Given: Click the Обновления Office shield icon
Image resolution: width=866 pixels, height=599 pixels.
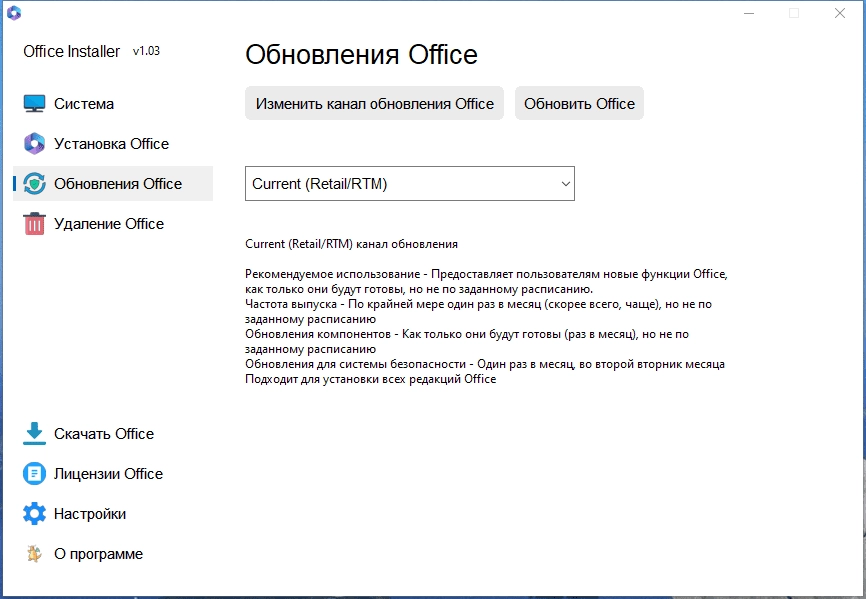Looking at the screenshot, I should (34, 184).
